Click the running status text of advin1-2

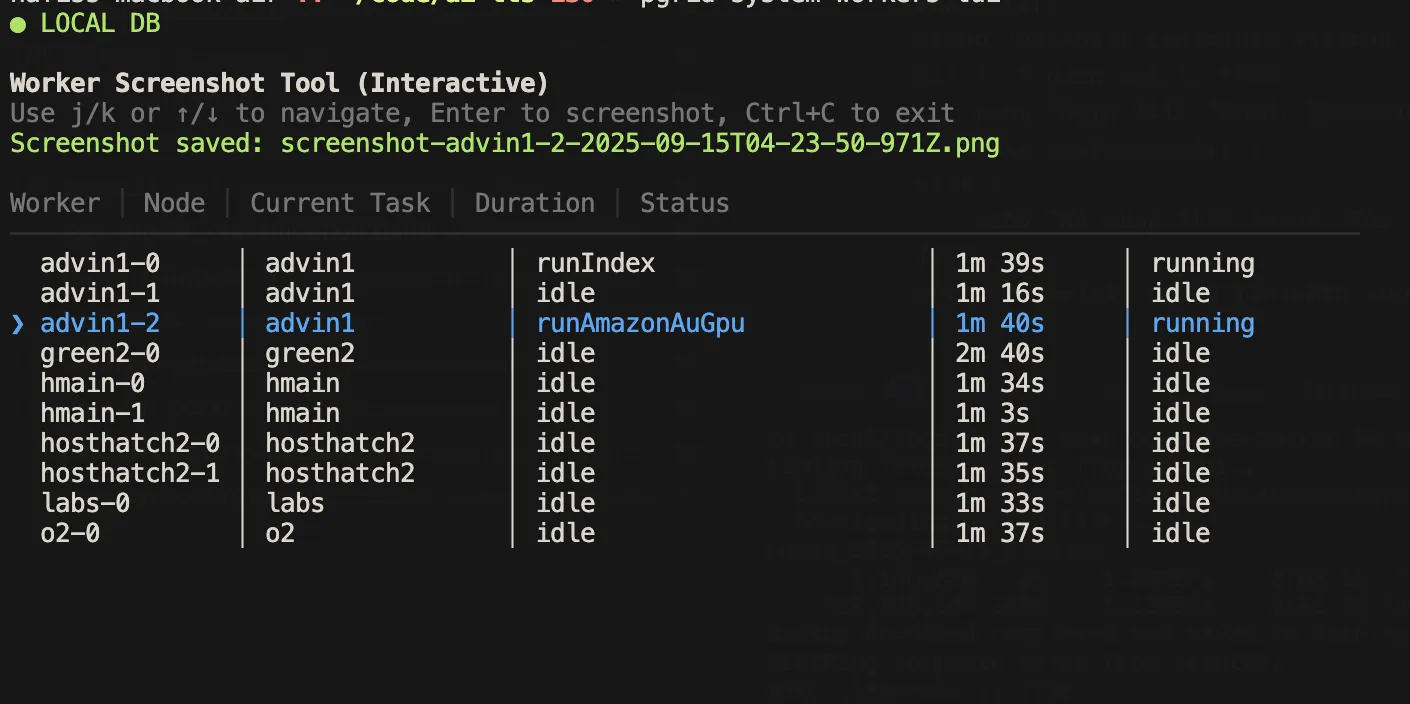coord(1203,322)
